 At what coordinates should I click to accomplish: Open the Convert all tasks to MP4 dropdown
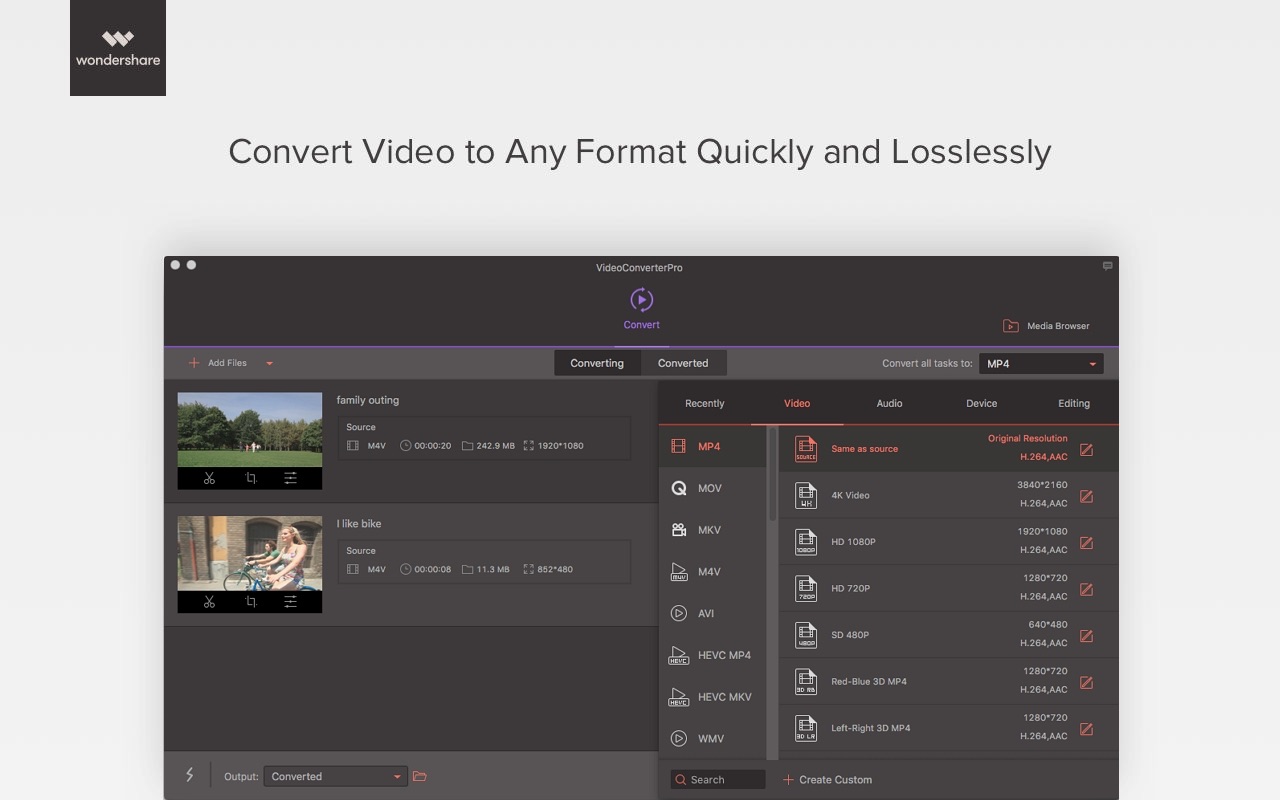pos(1041,364)
